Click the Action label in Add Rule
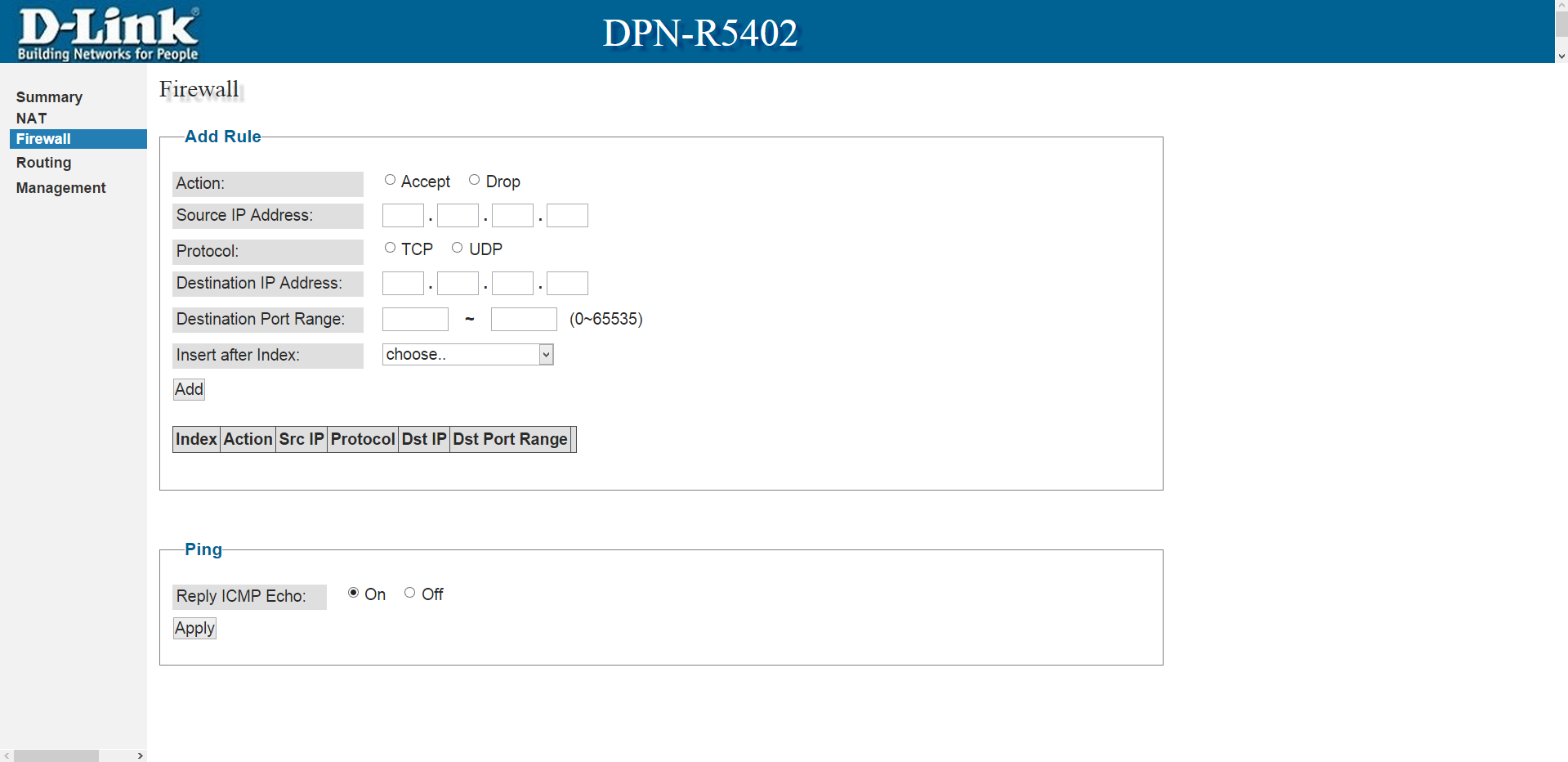1568x762 pixels. click(268, 183)
